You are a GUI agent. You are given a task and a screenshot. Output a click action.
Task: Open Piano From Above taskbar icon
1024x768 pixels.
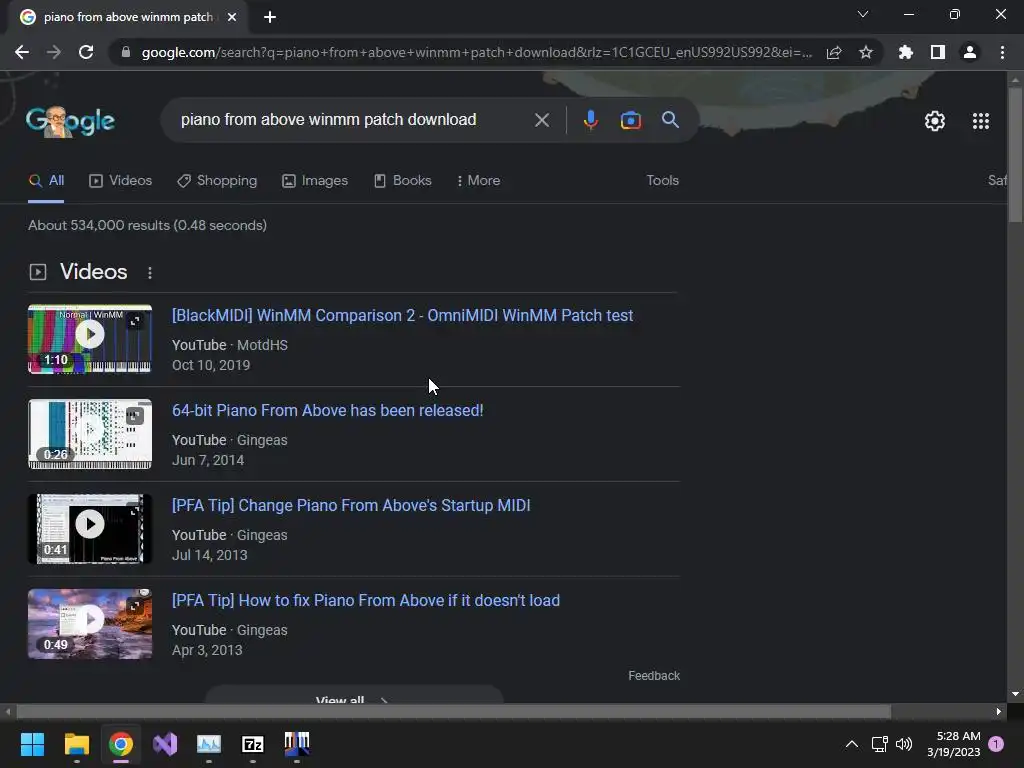296,744
